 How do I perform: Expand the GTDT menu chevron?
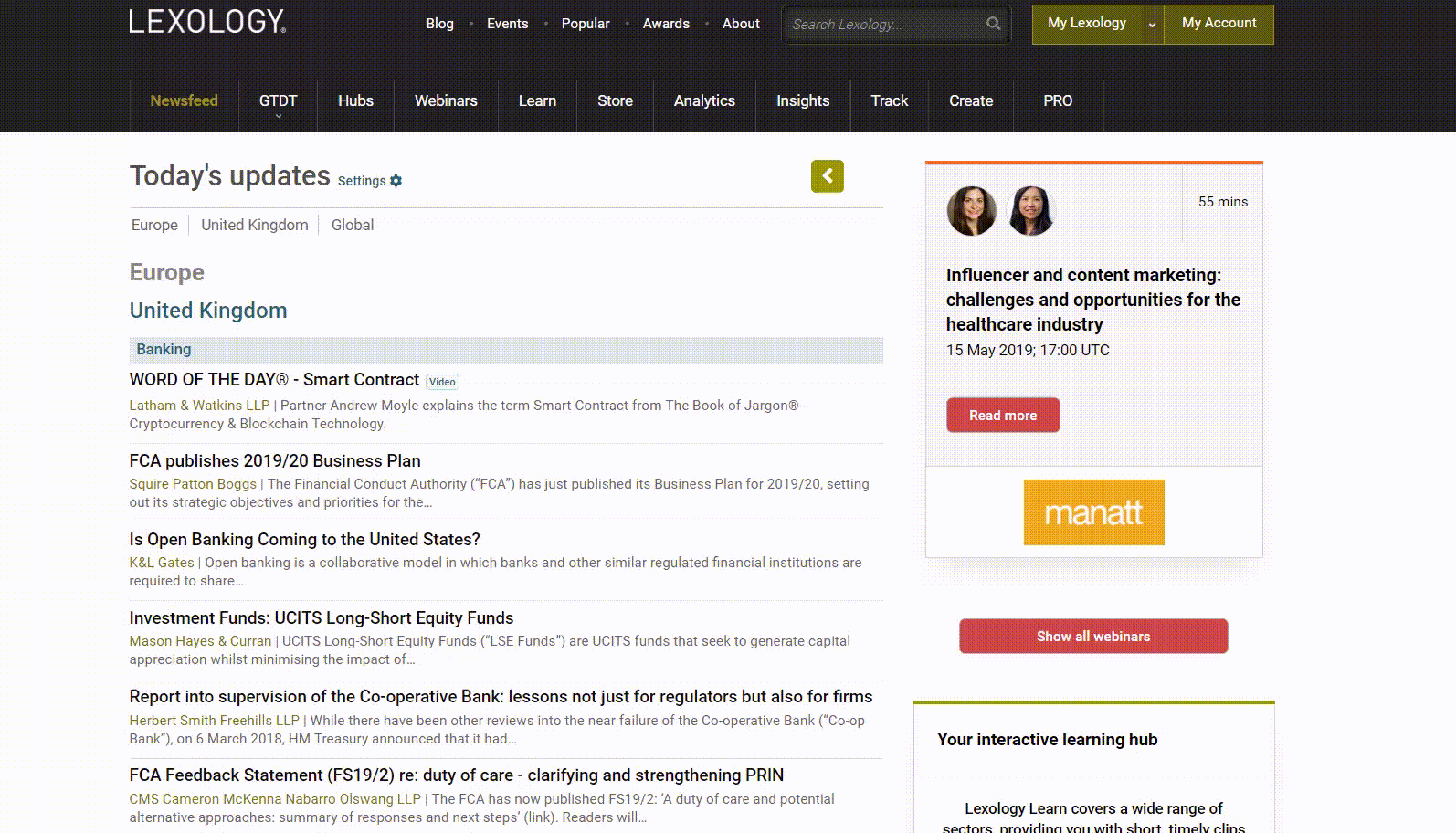279,116
